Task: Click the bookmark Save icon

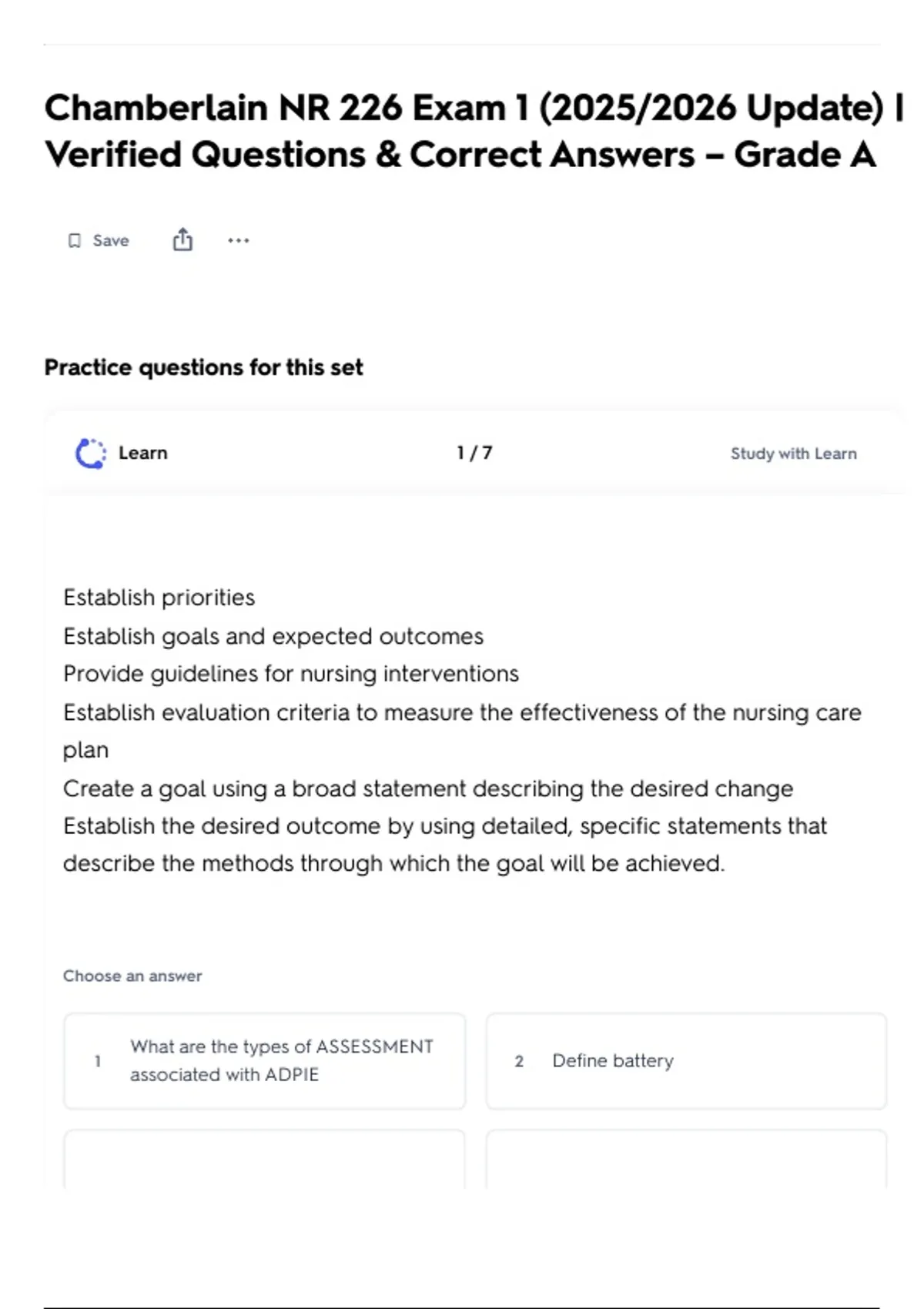Action: (x=75, y=241)
